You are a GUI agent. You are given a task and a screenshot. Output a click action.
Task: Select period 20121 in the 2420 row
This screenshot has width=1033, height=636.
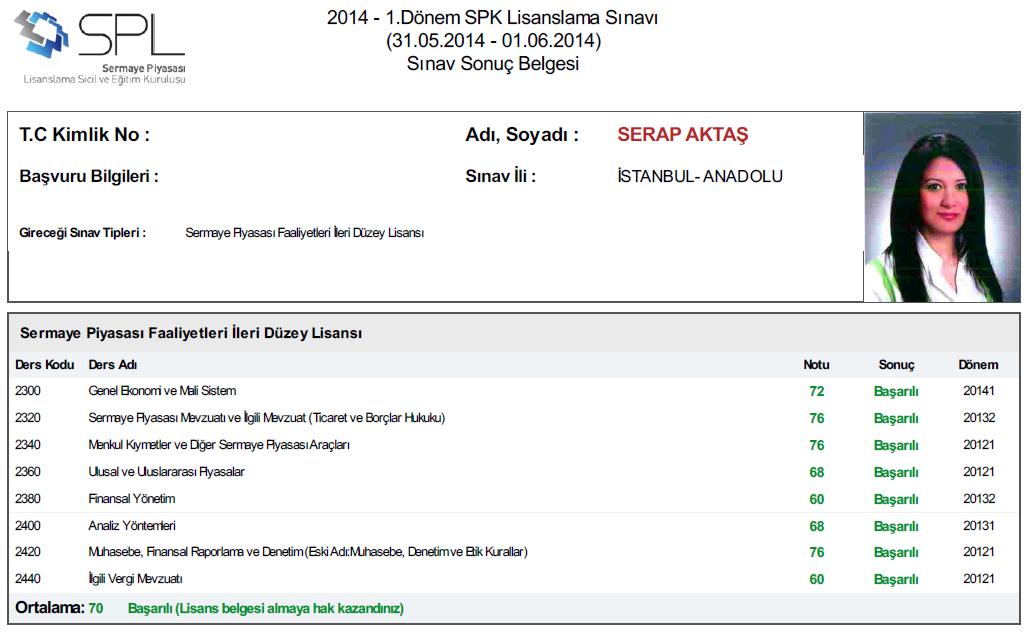point(978,552)
